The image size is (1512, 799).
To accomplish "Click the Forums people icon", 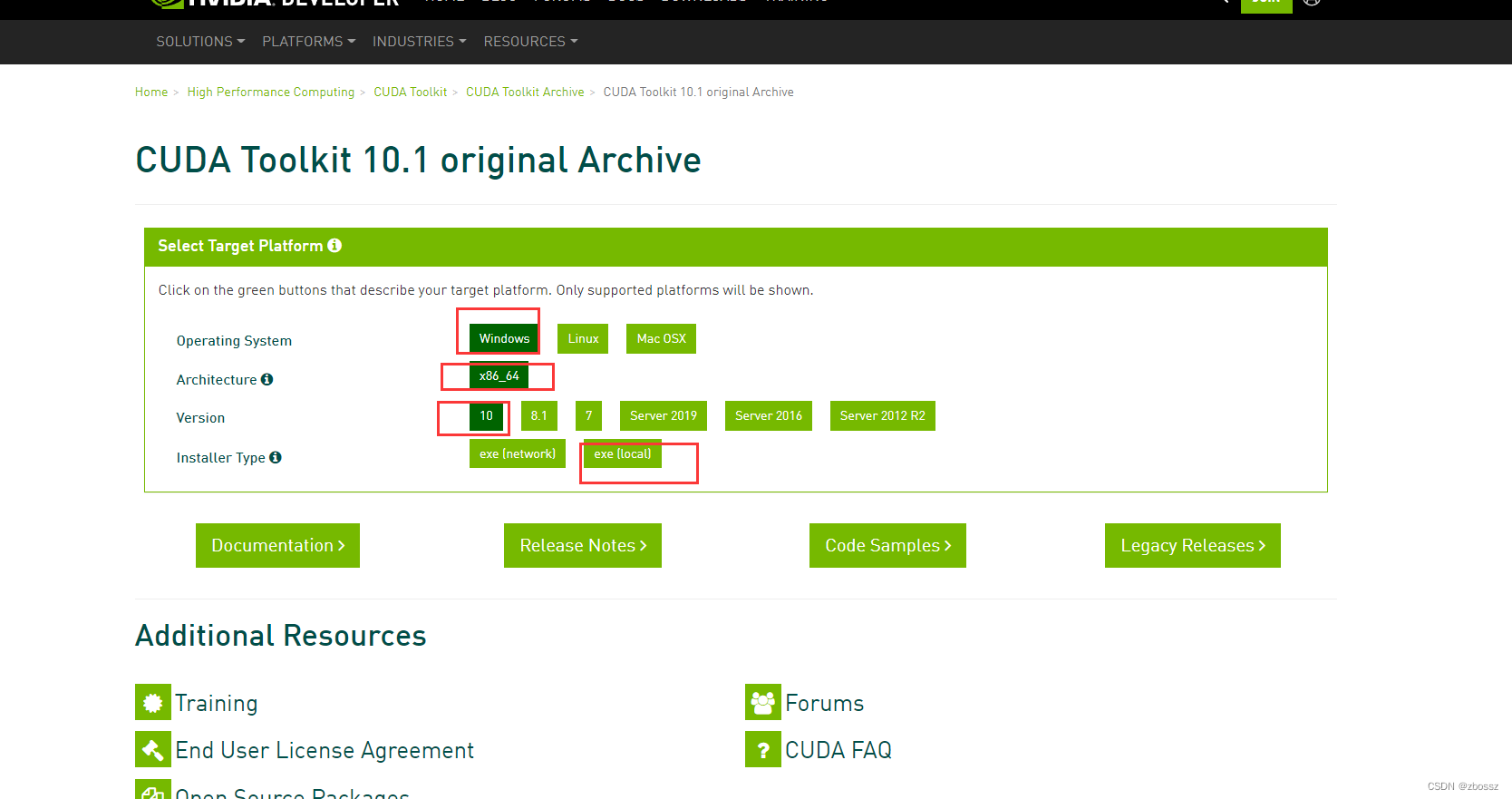I will 763,702.
